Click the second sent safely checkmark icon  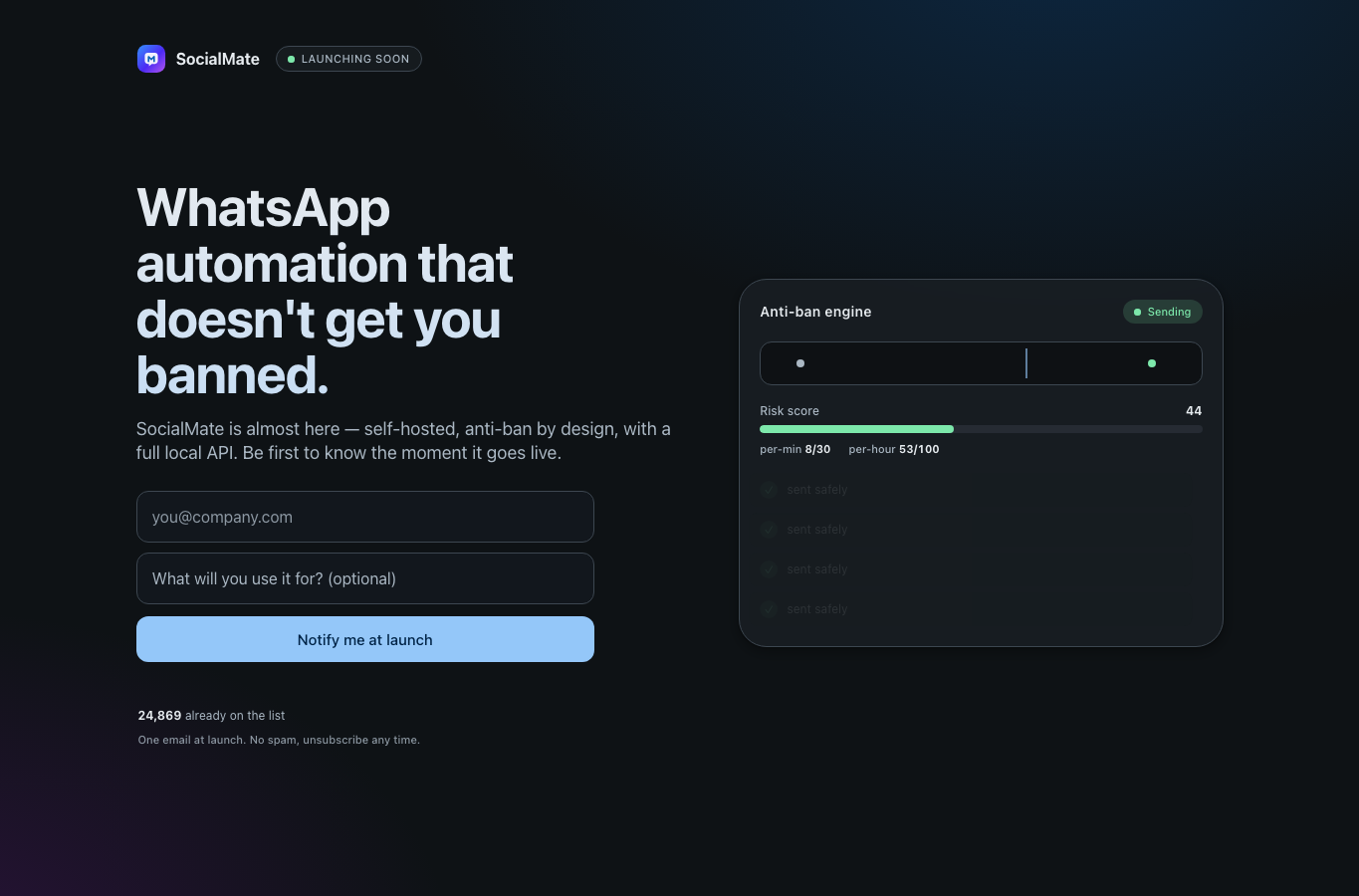[x=769, y=530]
